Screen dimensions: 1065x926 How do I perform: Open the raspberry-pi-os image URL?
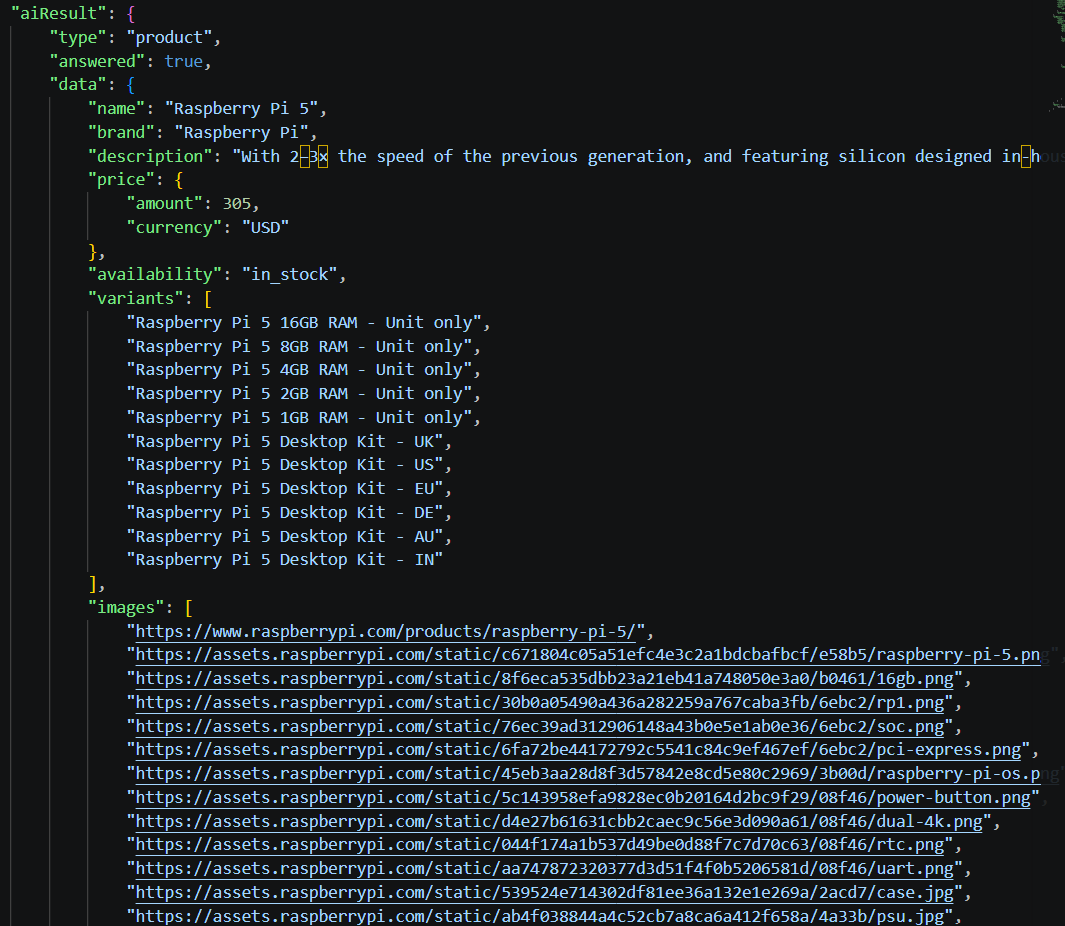[x=588, y=774]
